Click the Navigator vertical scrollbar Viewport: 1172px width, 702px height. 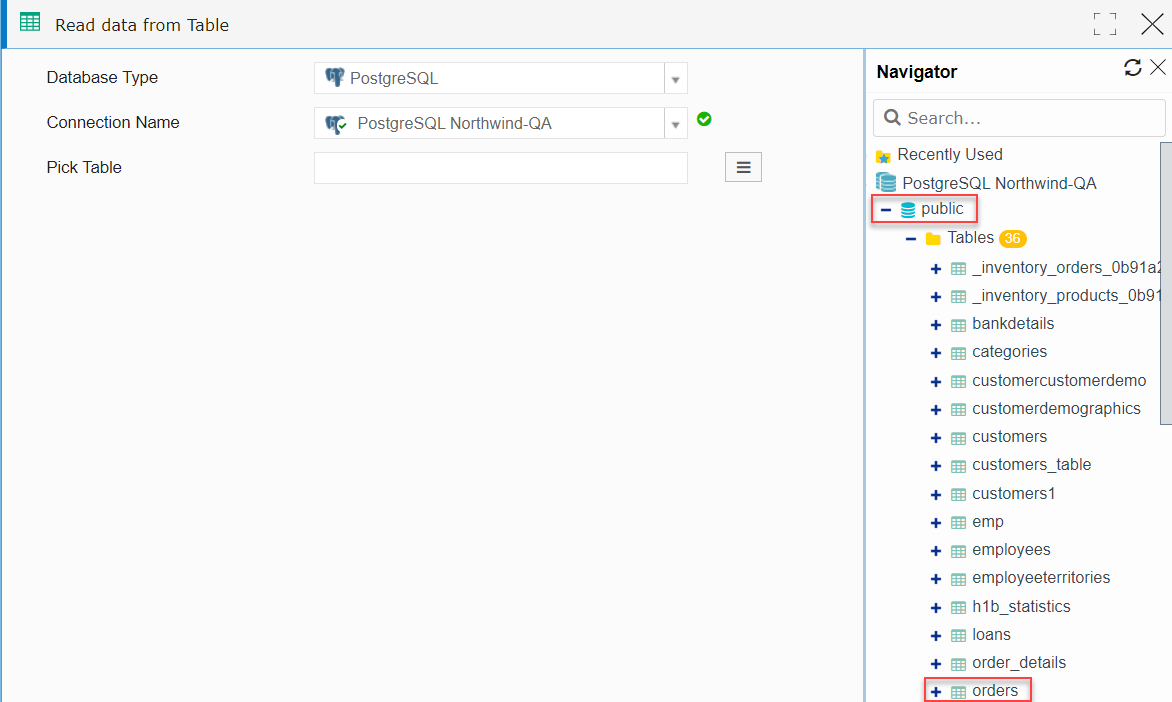coord(1166,283)
